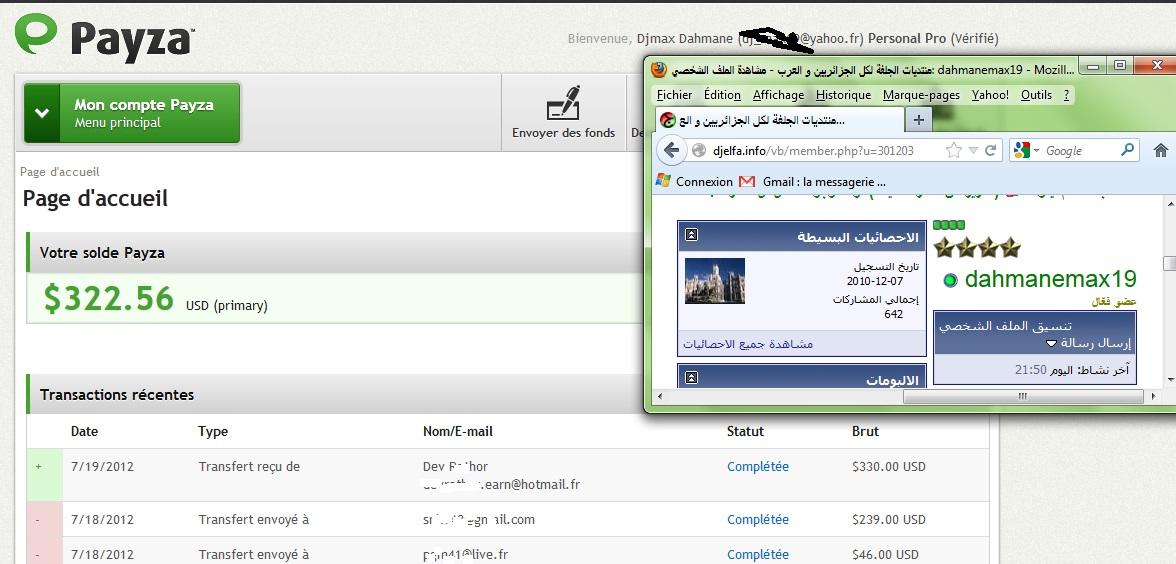Open the Yahoo! menu in Firefox
This screenshot has width=1176, height=564.
pyautogui.click(x=990, y=94)
